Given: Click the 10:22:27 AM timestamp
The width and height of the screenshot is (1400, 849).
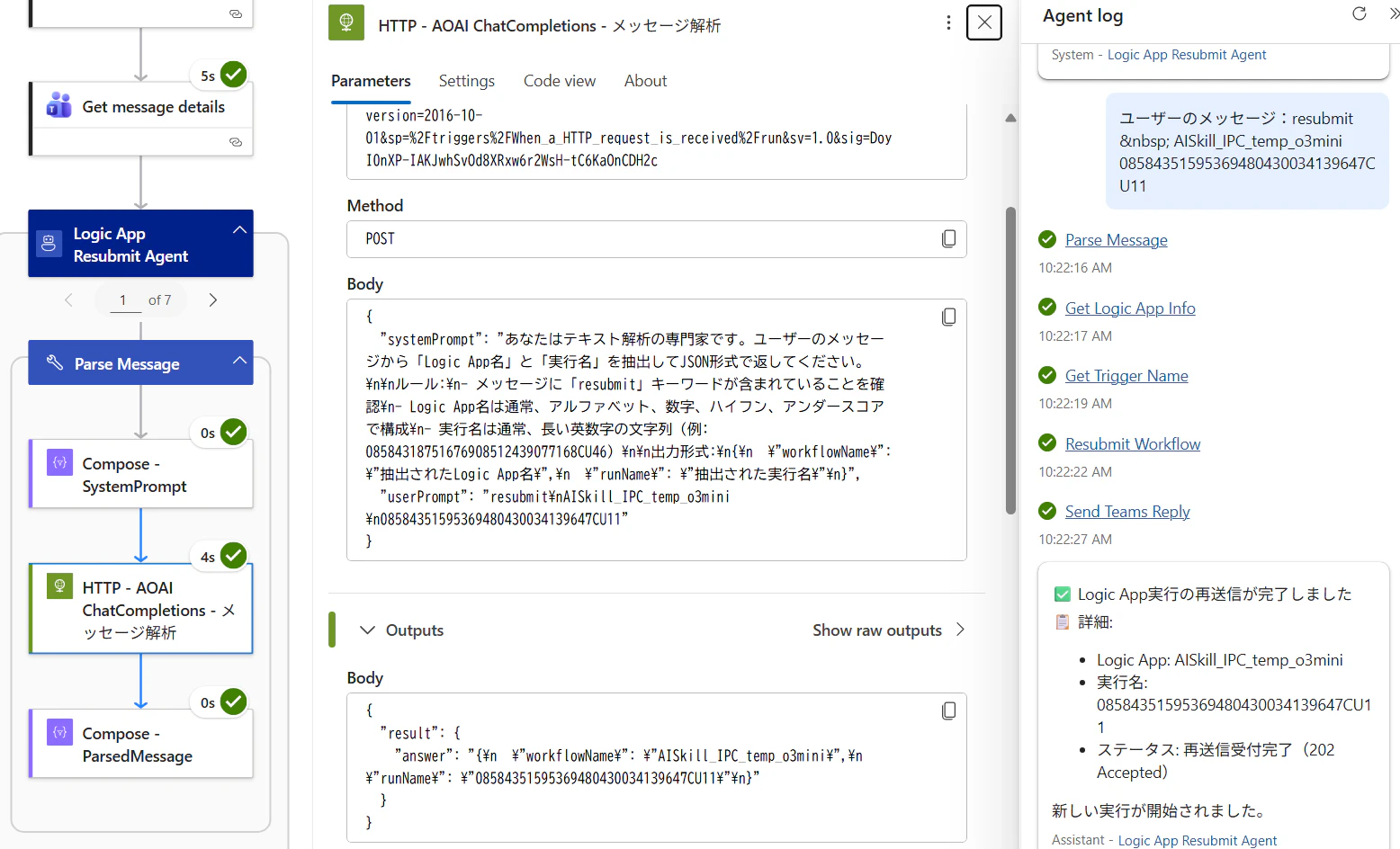Looking at the screenshot, I should (x=1075, y=540).
